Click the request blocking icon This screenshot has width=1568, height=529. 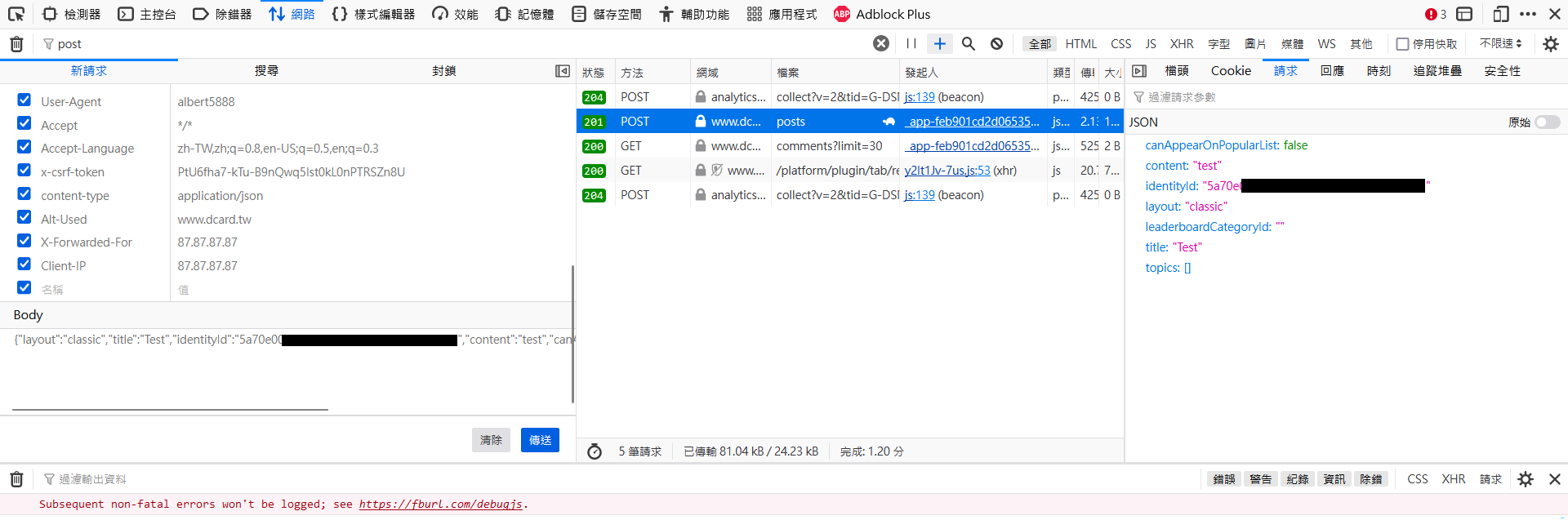click(x=997, y=43)
